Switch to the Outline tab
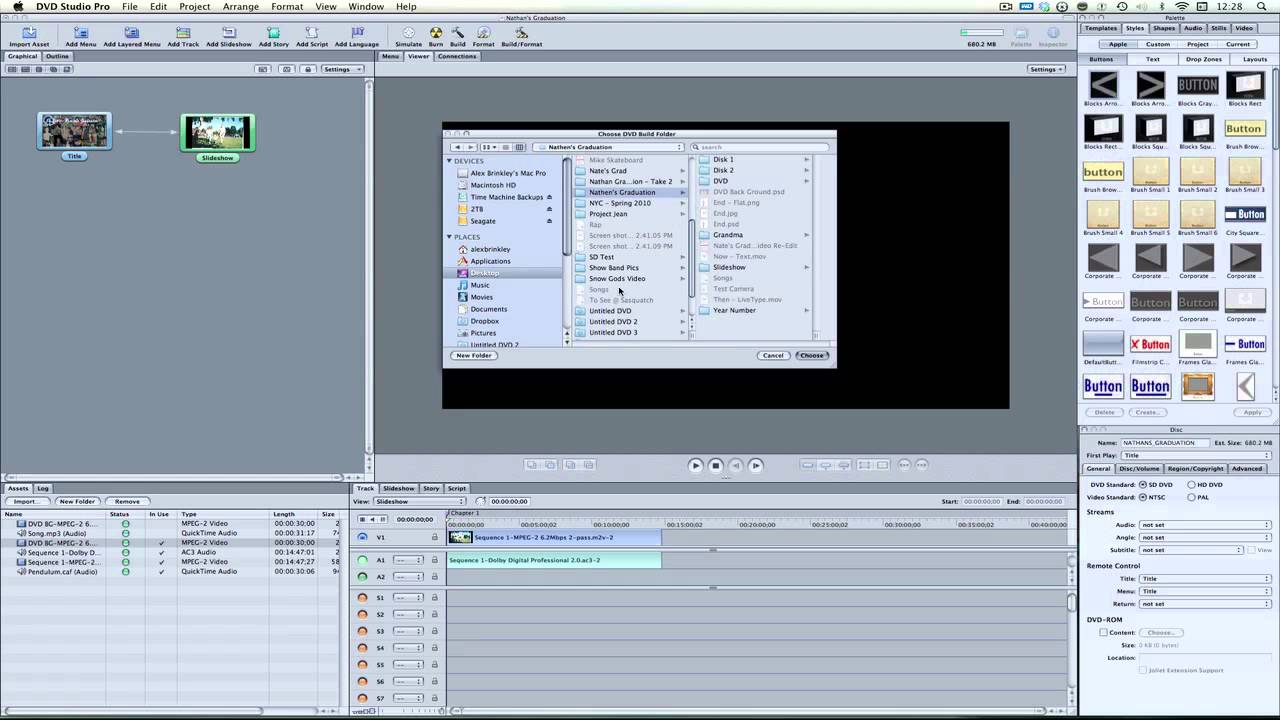 click(x=58, y=56)
